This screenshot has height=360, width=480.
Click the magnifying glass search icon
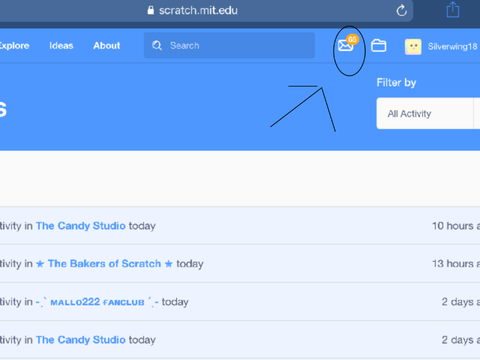coord(157,45)
